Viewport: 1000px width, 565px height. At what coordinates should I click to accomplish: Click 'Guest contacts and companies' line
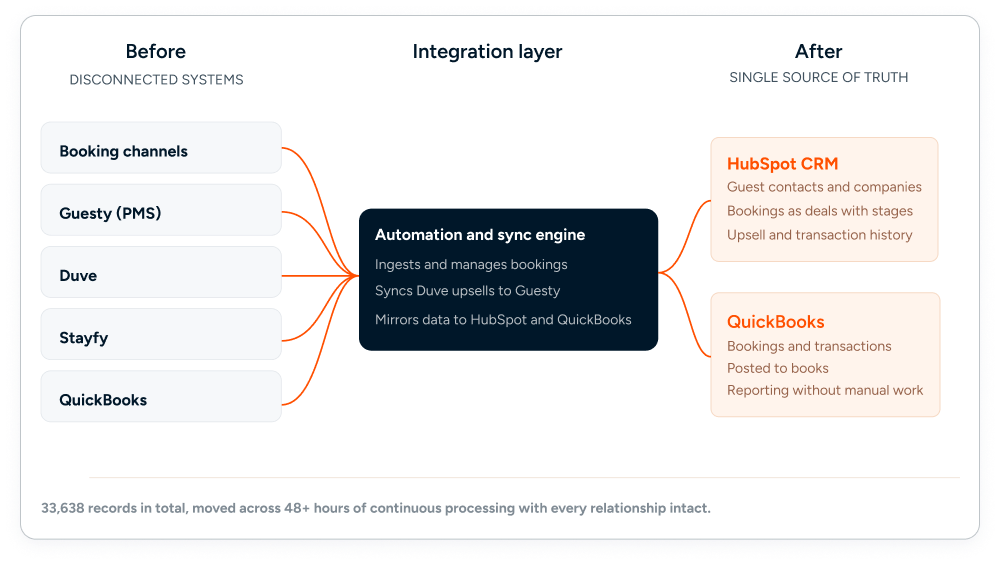click(824, 187)
